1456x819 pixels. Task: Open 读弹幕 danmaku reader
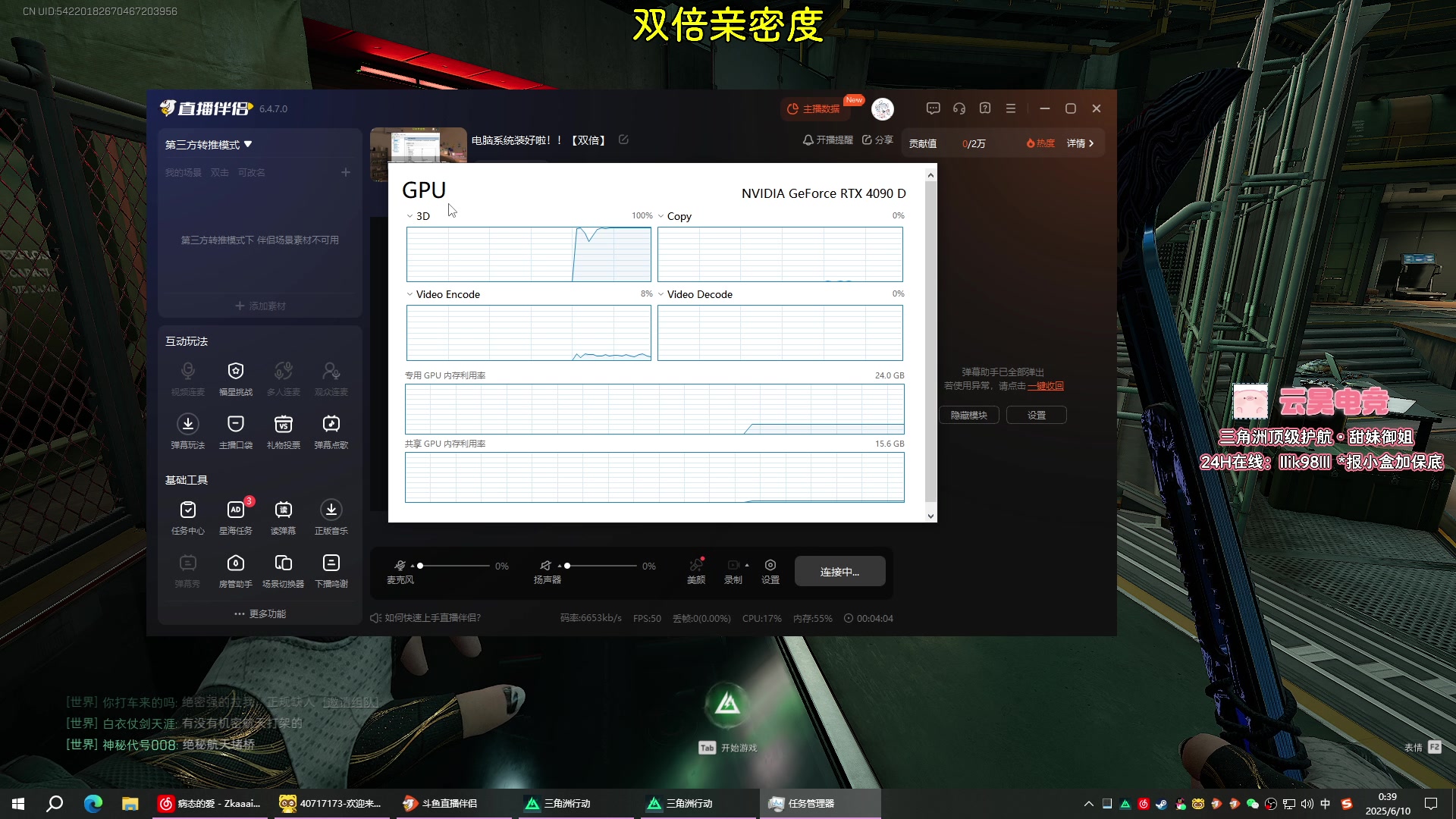pos(284,516)
